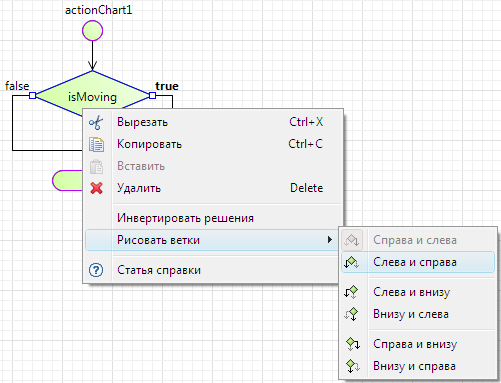Viewport: 501px width, 383px height.
Task: Expand the Рисовать ветки submenu arrow
Action: 330,240
